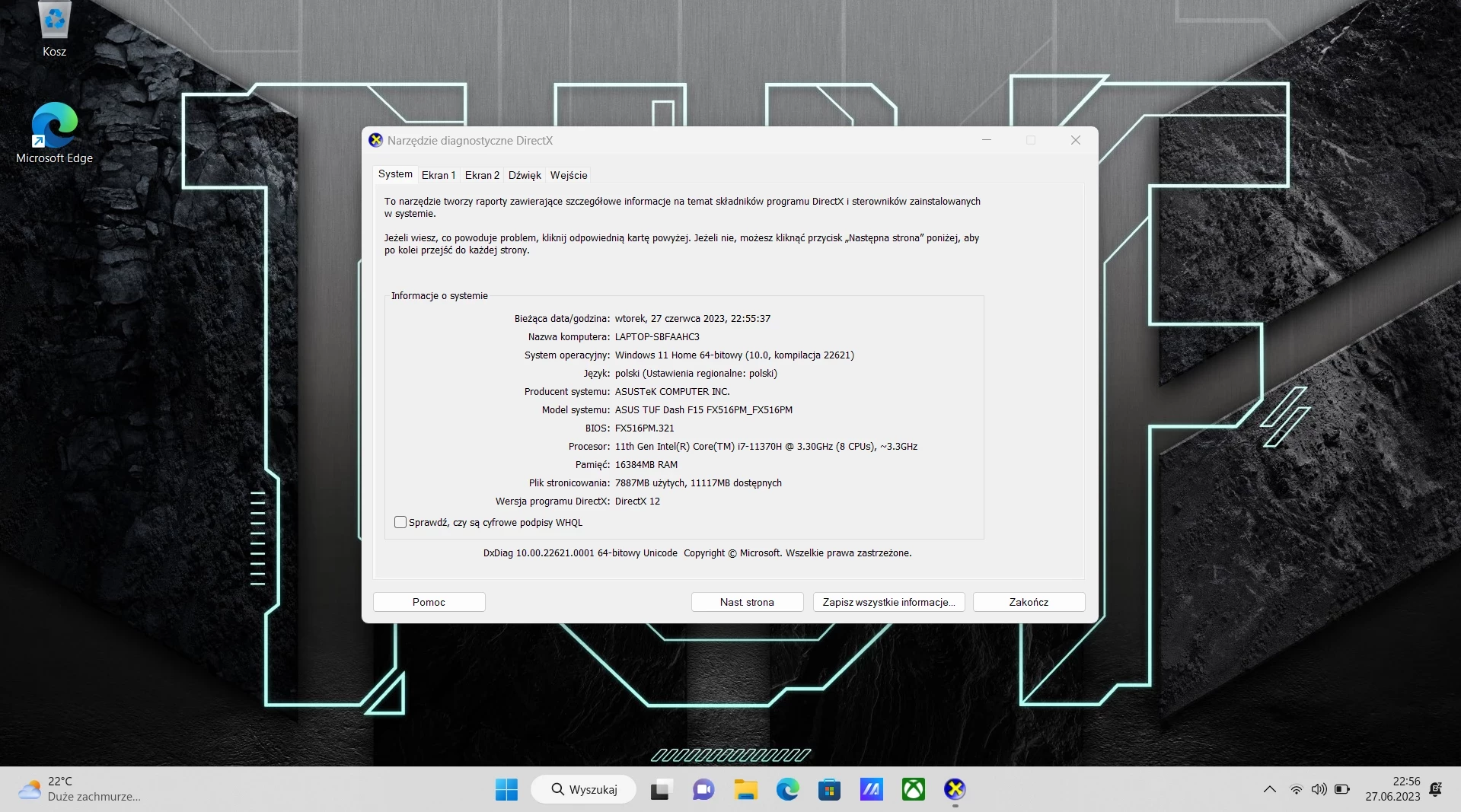
Task: Select language polski regional settings text
Action: (696, 373)
